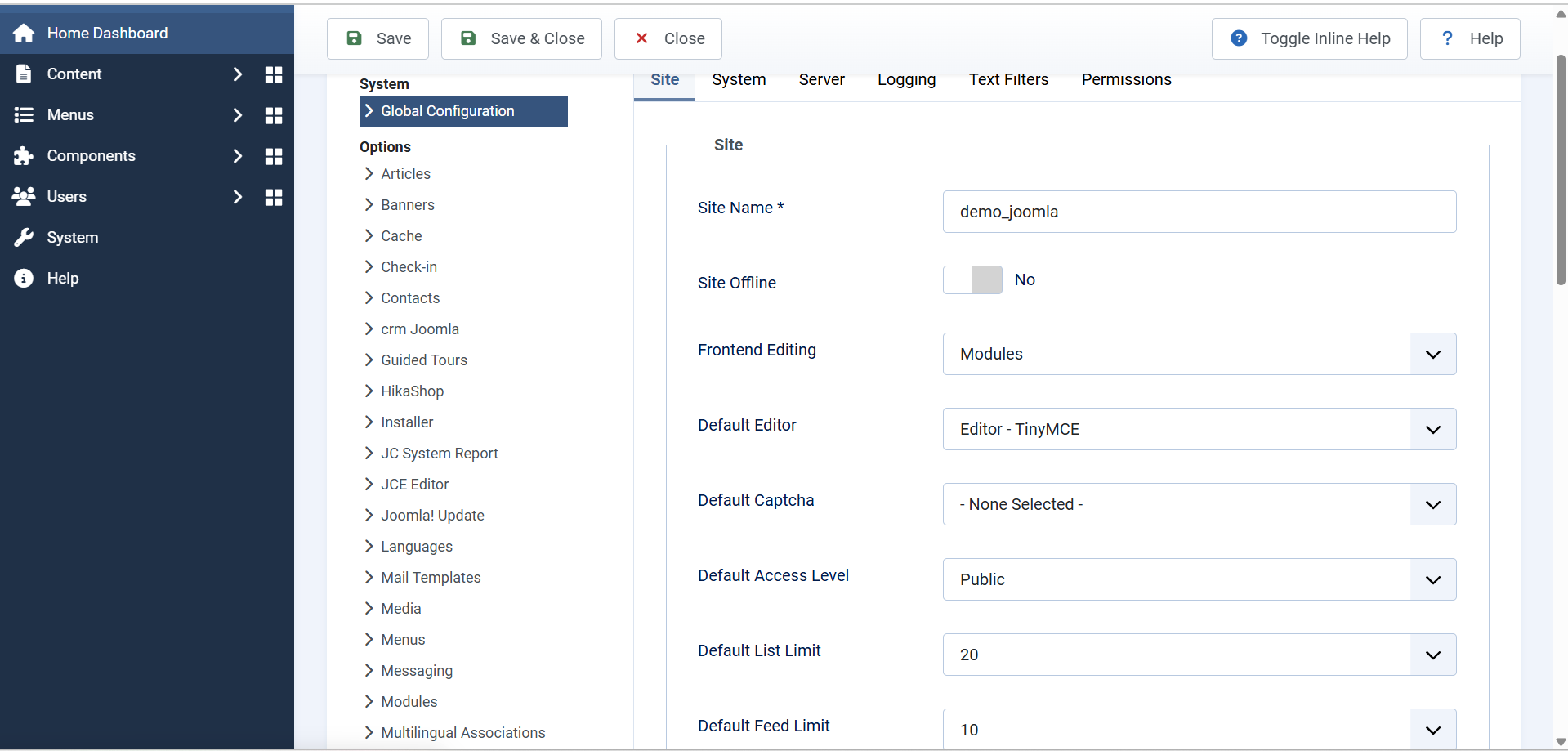The height and width of the screenshot is (751, 1568).
Task: Click the Home Dashboard house icon
Action: click(24, 34)
